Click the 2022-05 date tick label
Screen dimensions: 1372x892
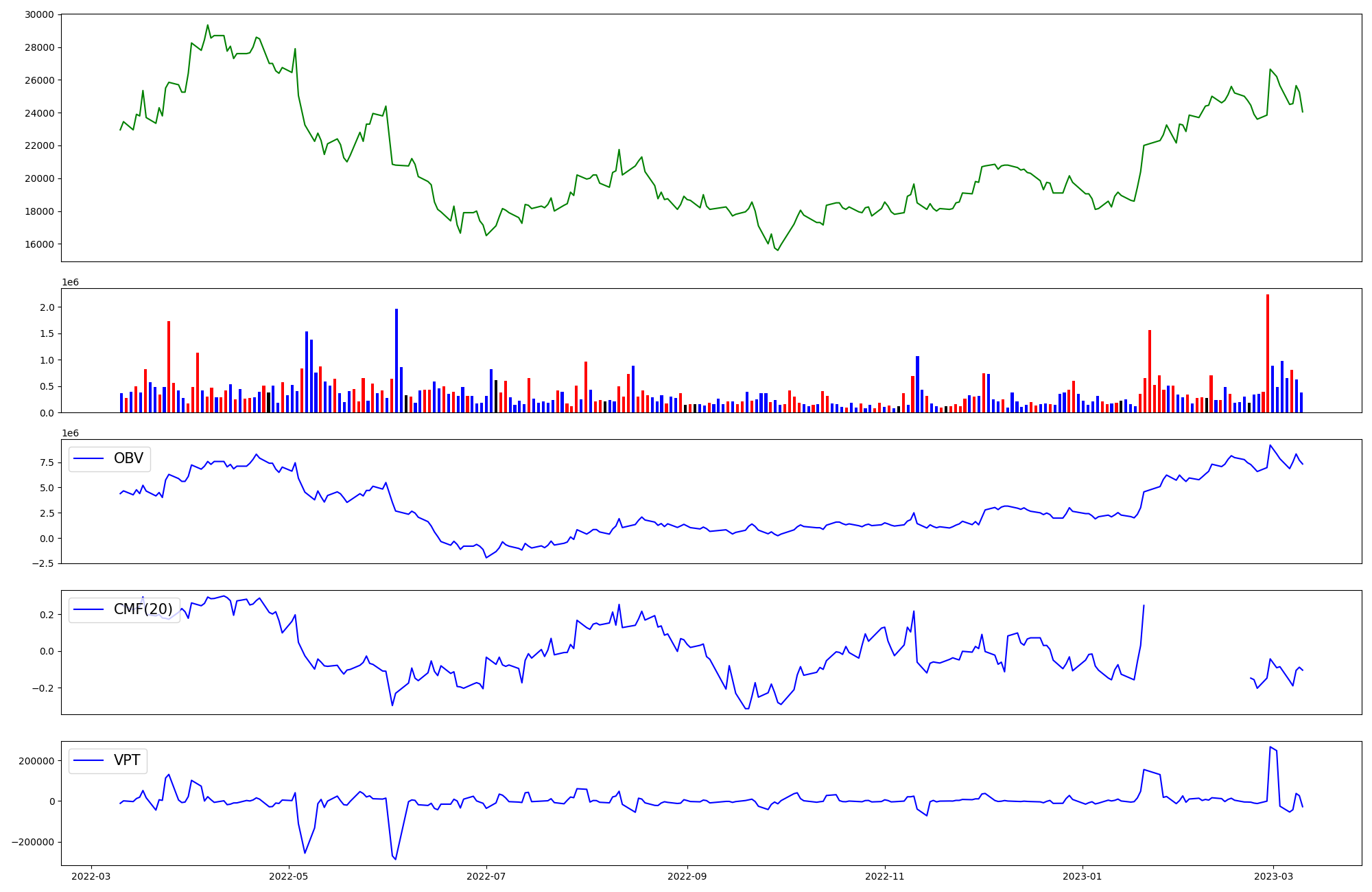pos(289,876)
